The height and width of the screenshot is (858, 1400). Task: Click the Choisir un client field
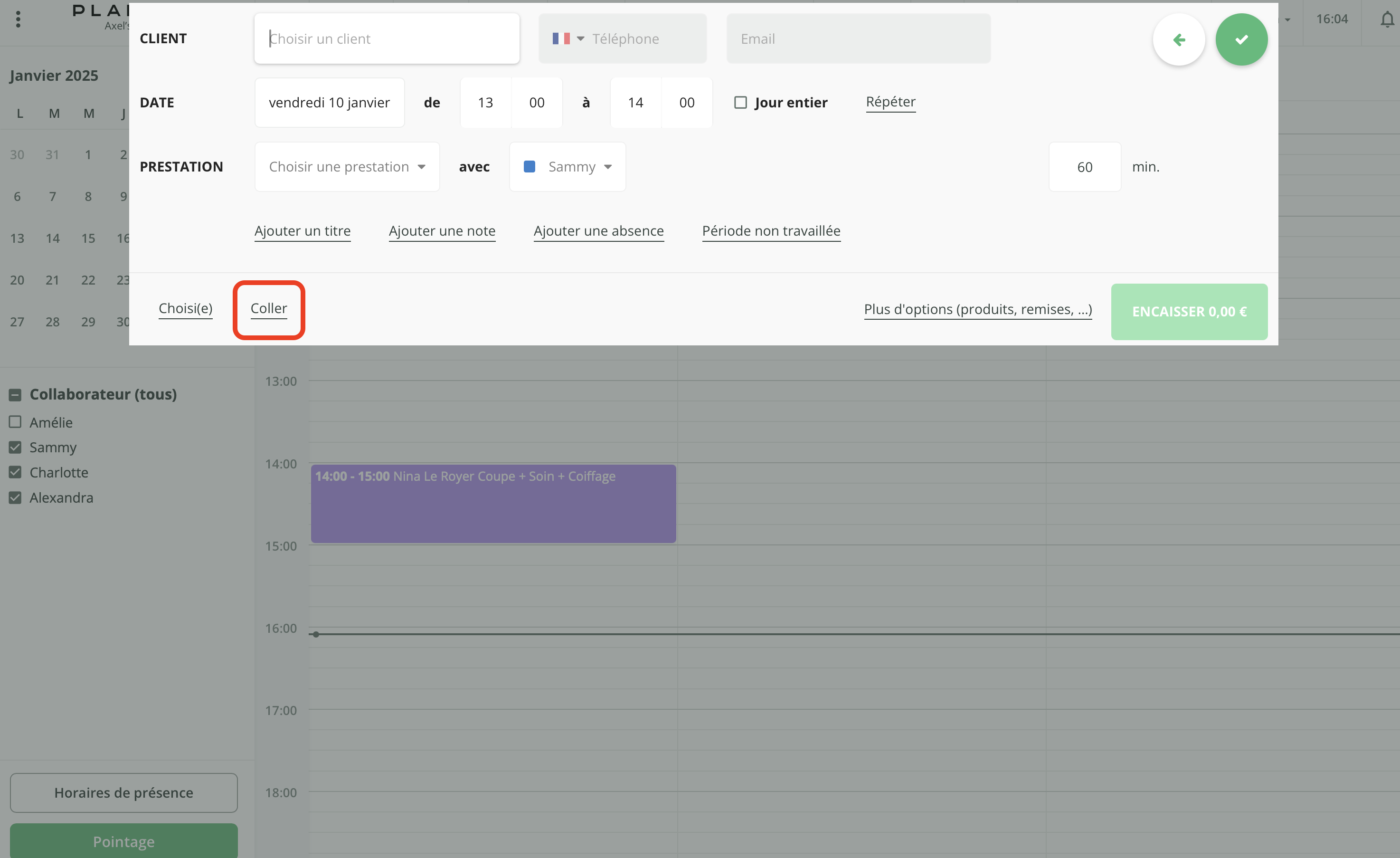[387, 38]
